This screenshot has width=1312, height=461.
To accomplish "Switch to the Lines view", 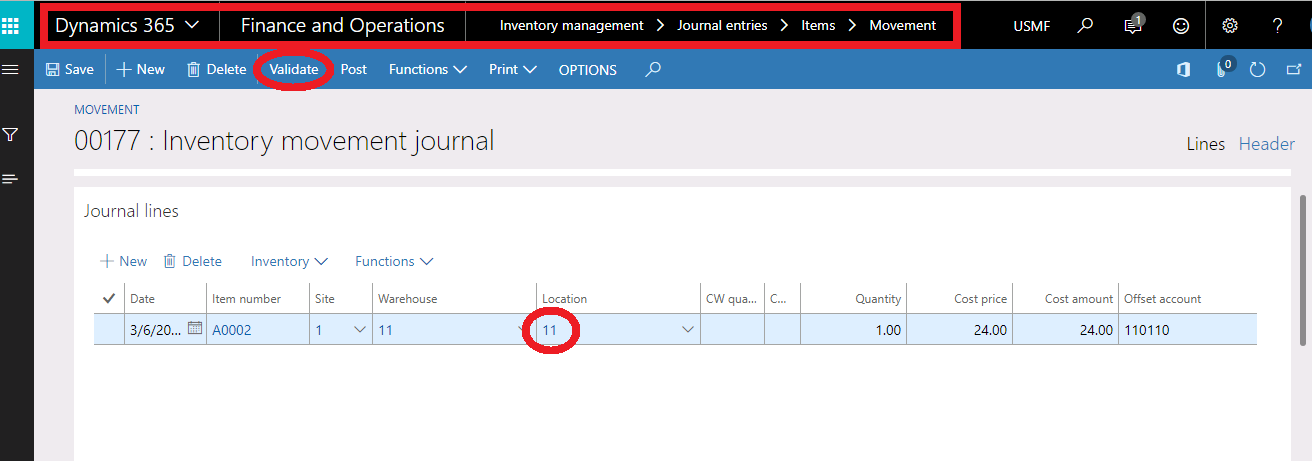I will [1205, 144].
